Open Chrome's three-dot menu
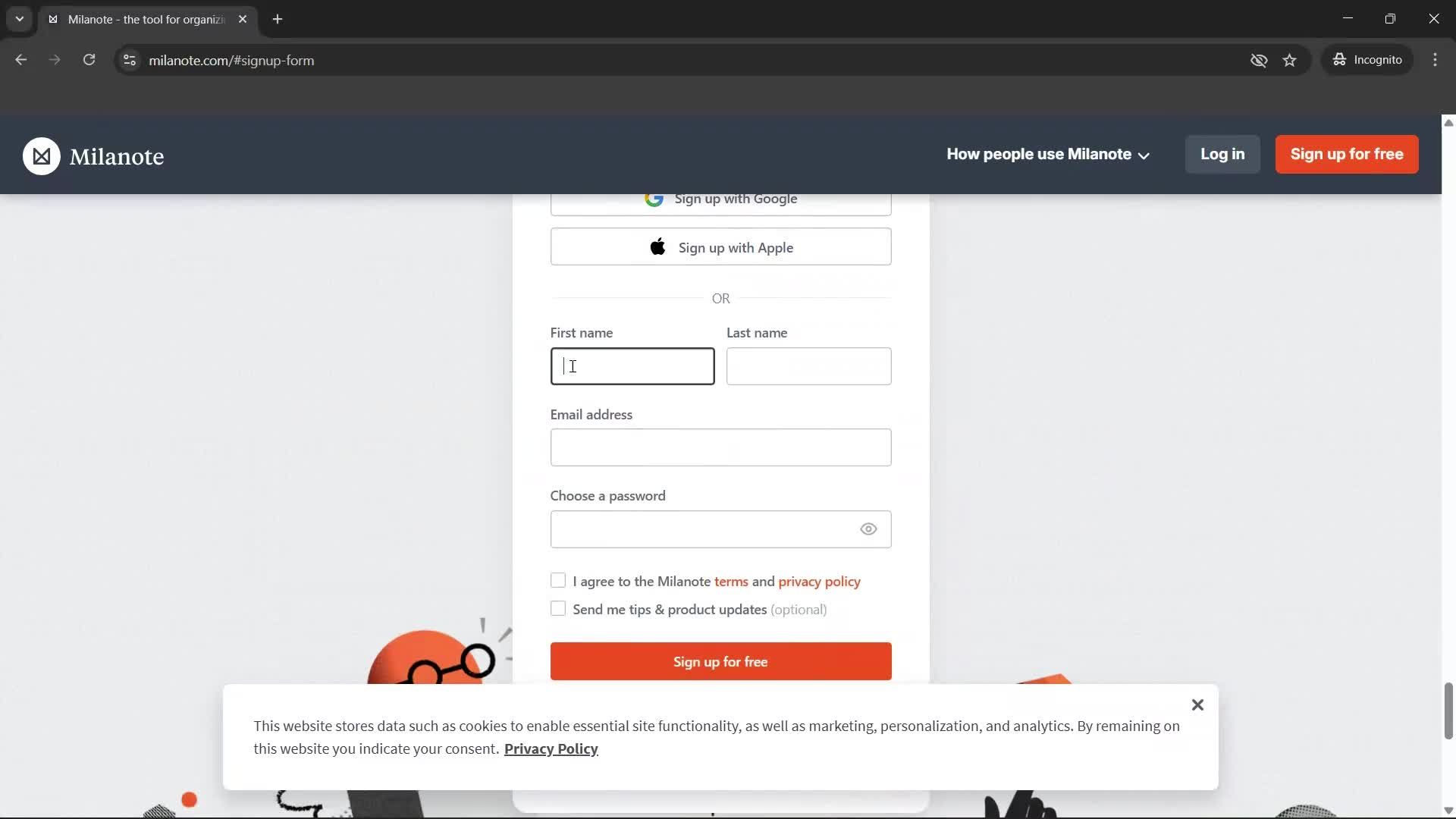The width and height of the screenshot is (1456, 819). [1435, 60]
